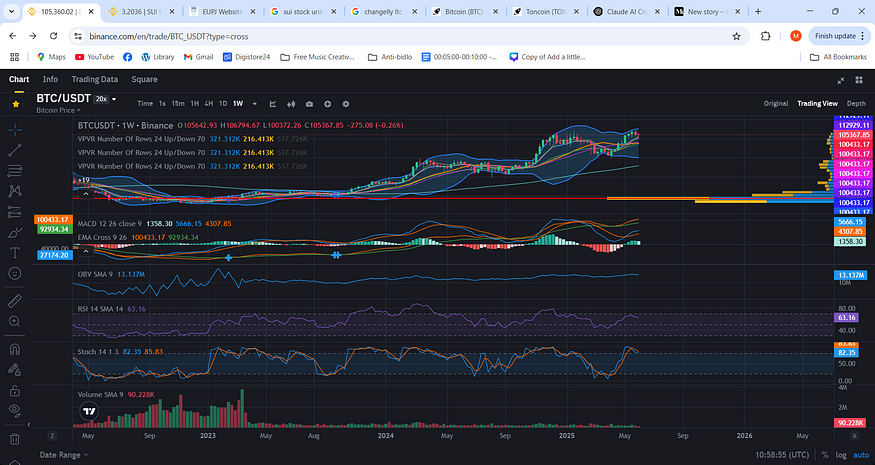Open the Fibonacci retracement tools
Screen dimensions: 875x465
click(15, 171)
